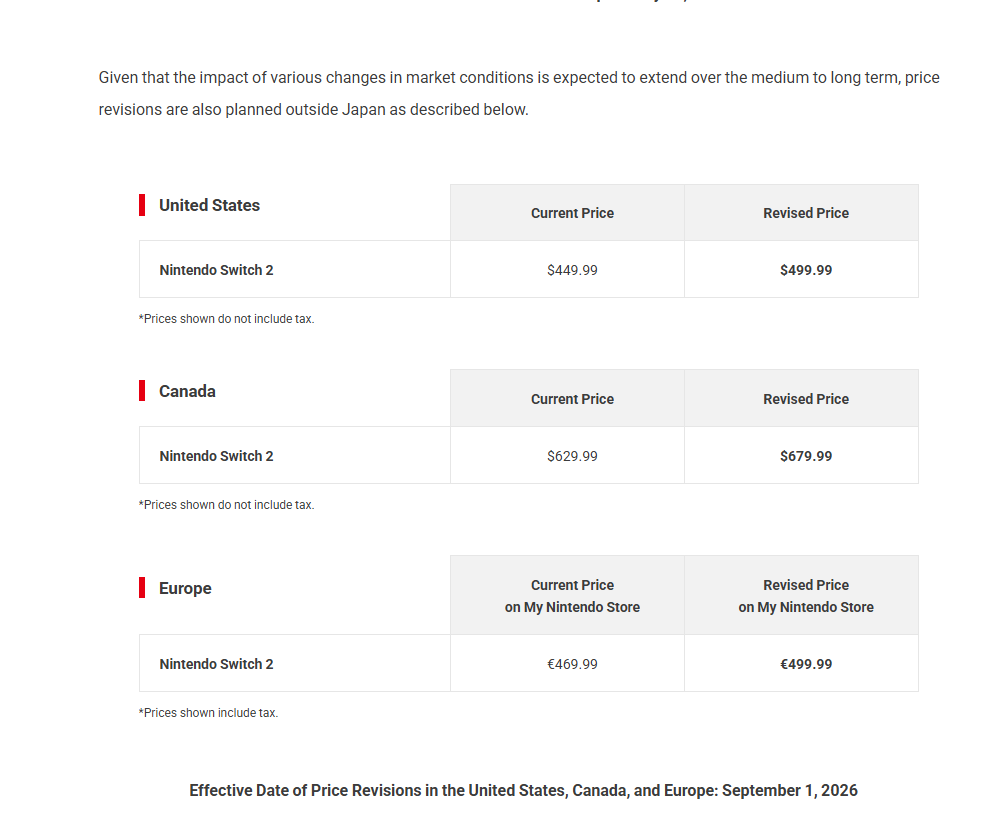Click Nintendo Switch 2 in the Canada table
The height and width of the screenshot is (829, 987).
[x=216, y=456]
